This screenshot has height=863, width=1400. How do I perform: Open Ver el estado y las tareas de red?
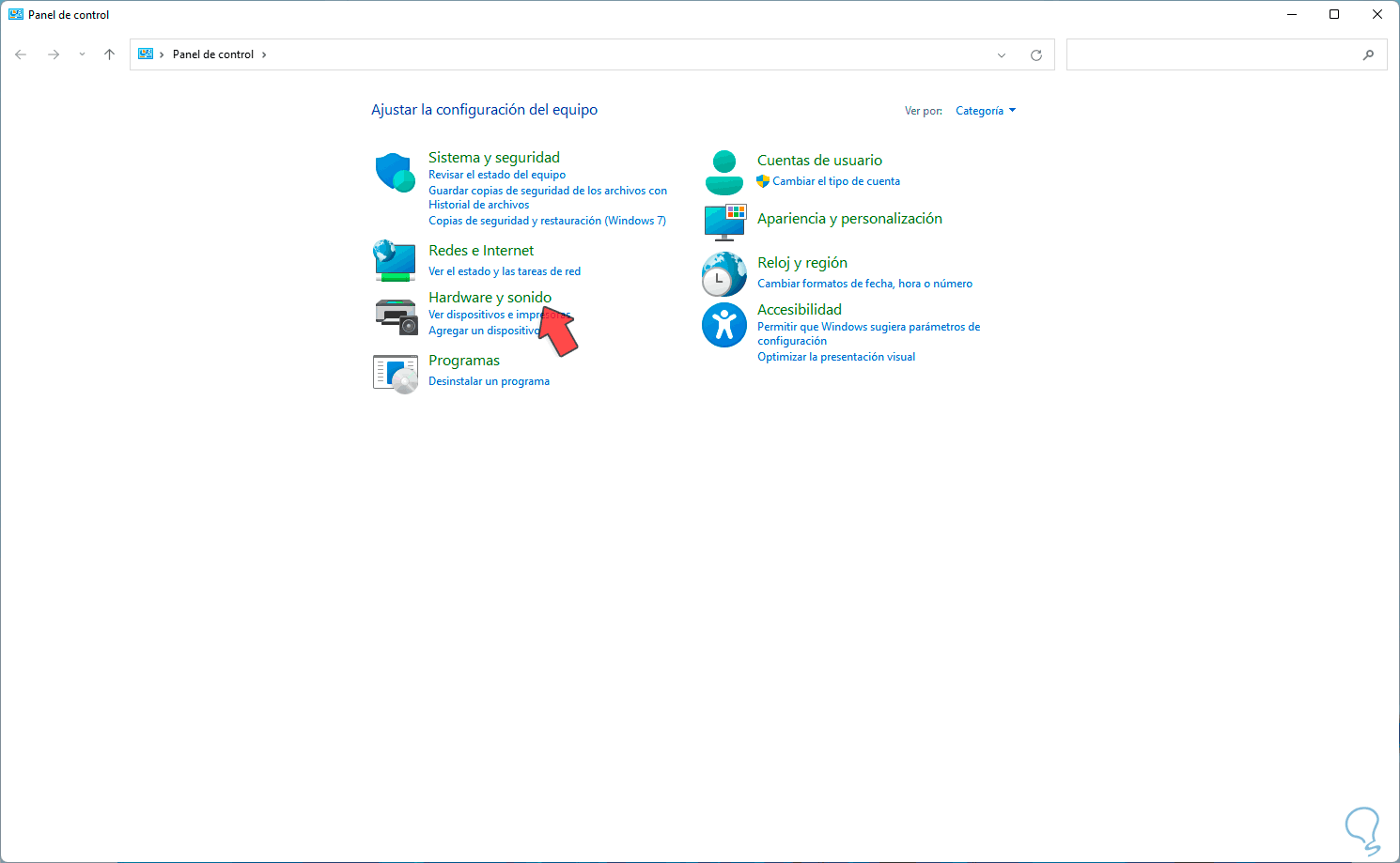(505, 271)
